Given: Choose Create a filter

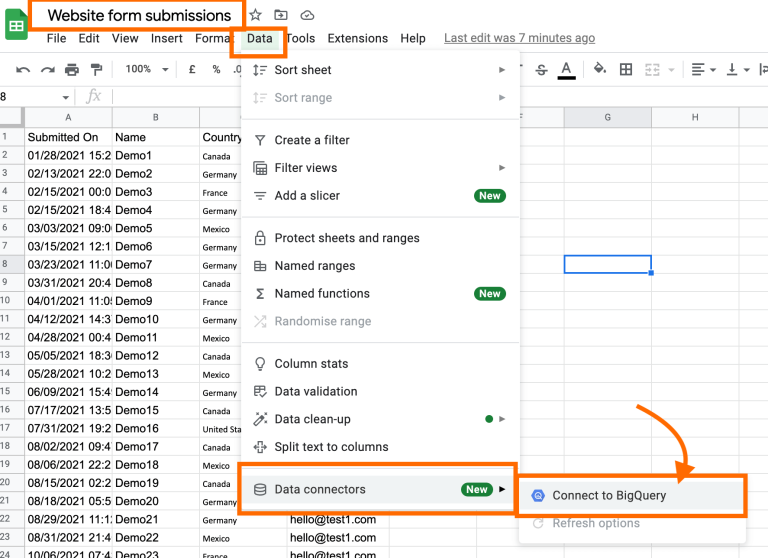Looking at the screenshot, I should tap(380, 140).
